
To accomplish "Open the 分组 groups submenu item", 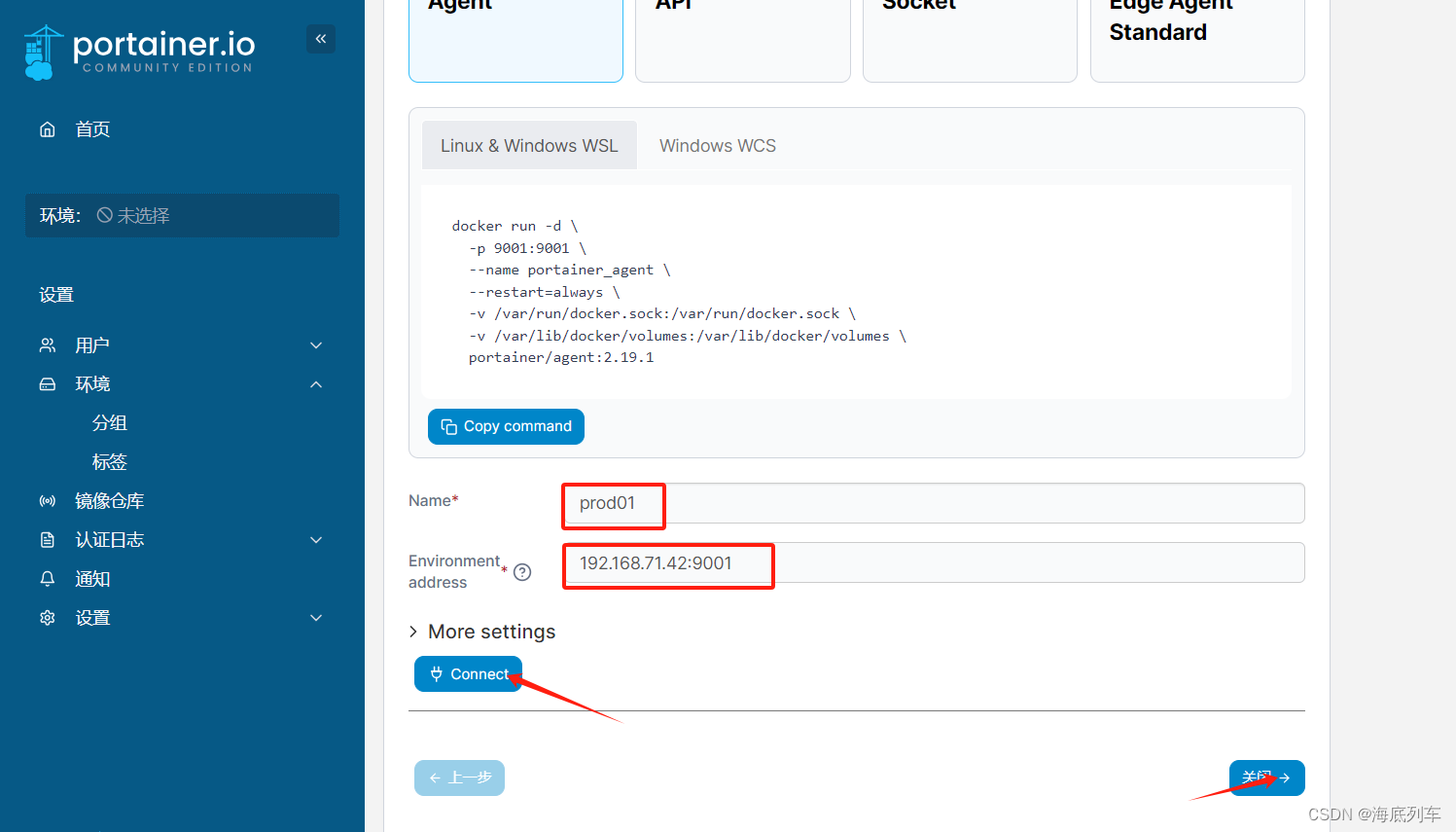I will [110, 423].
